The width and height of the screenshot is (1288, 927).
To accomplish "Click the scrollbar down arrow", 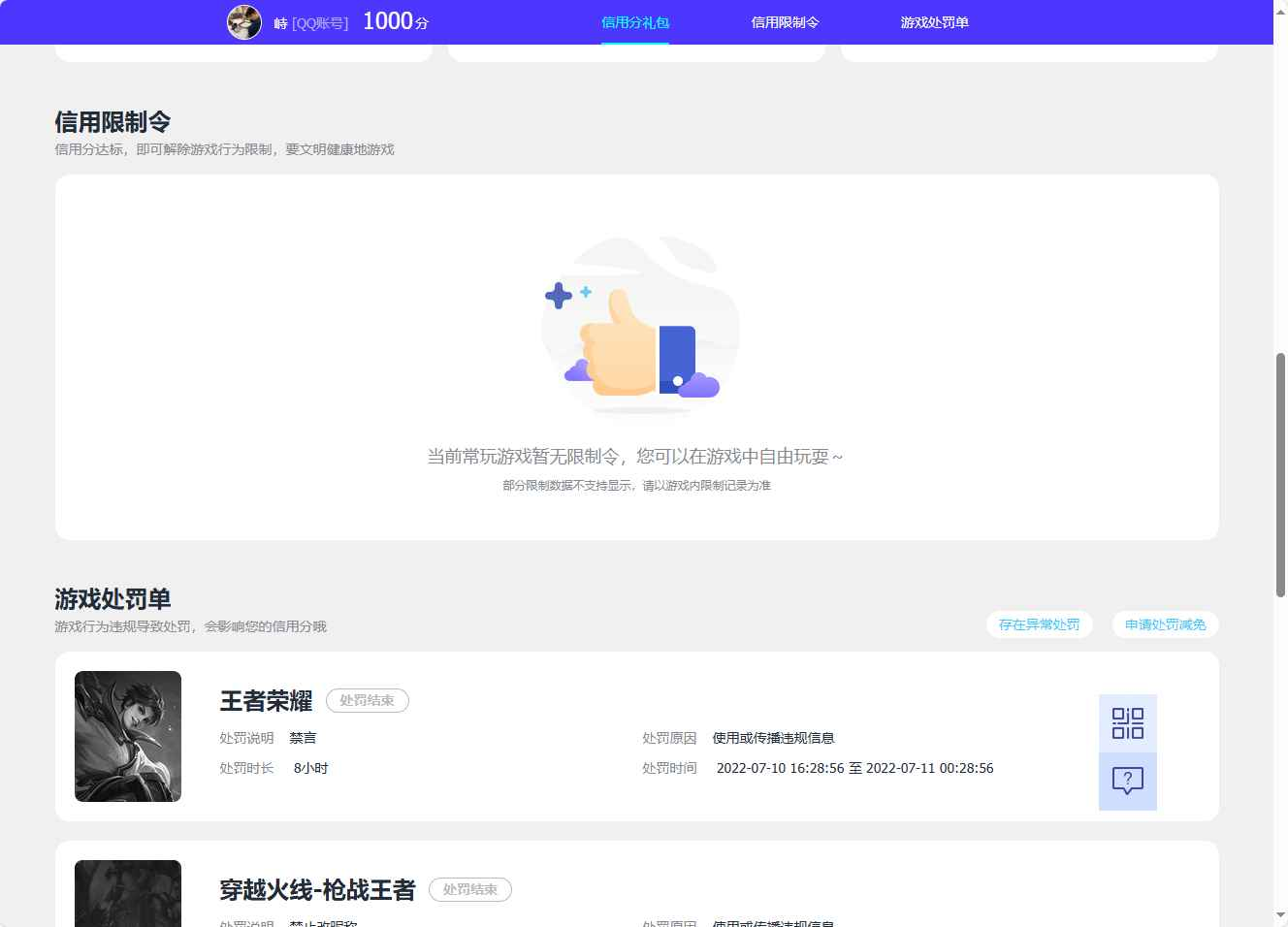I will point(1280,915).
